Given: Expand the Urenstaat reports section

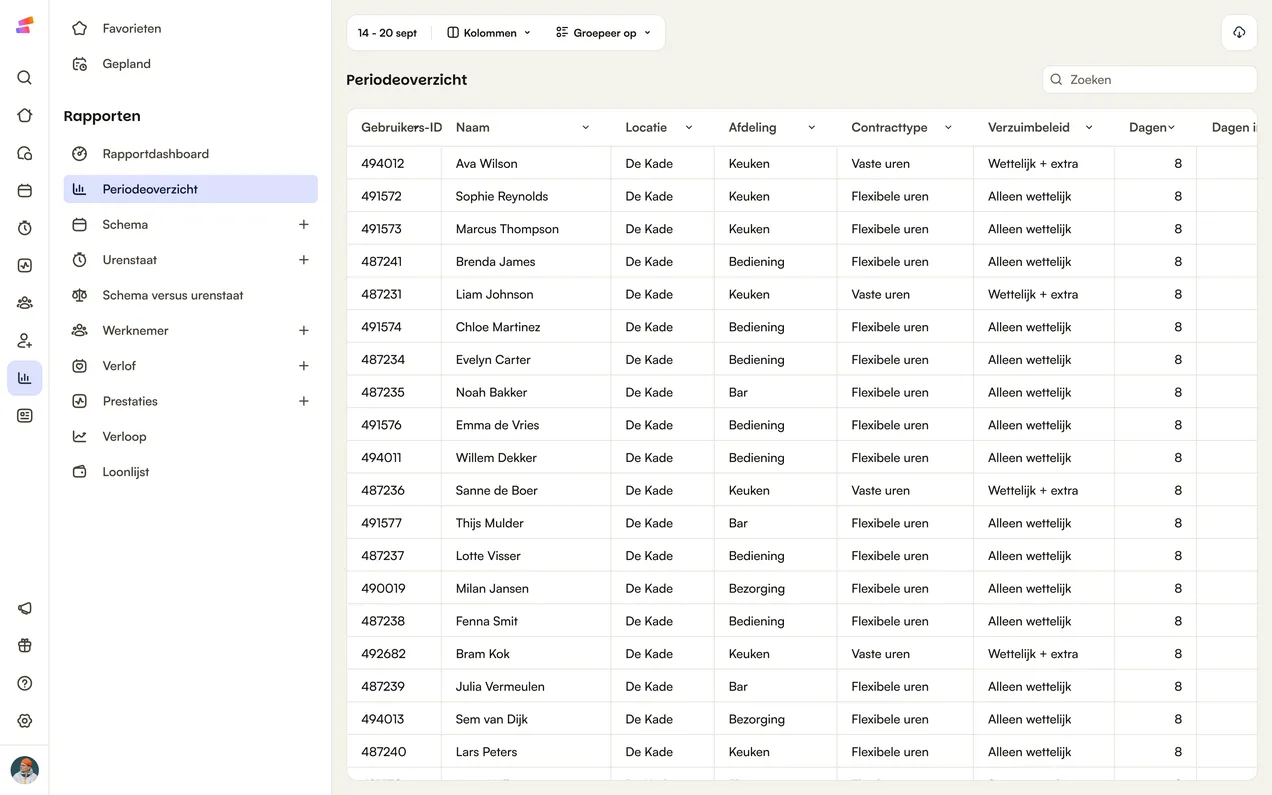Looking at the screenshot, I should 304,260.
